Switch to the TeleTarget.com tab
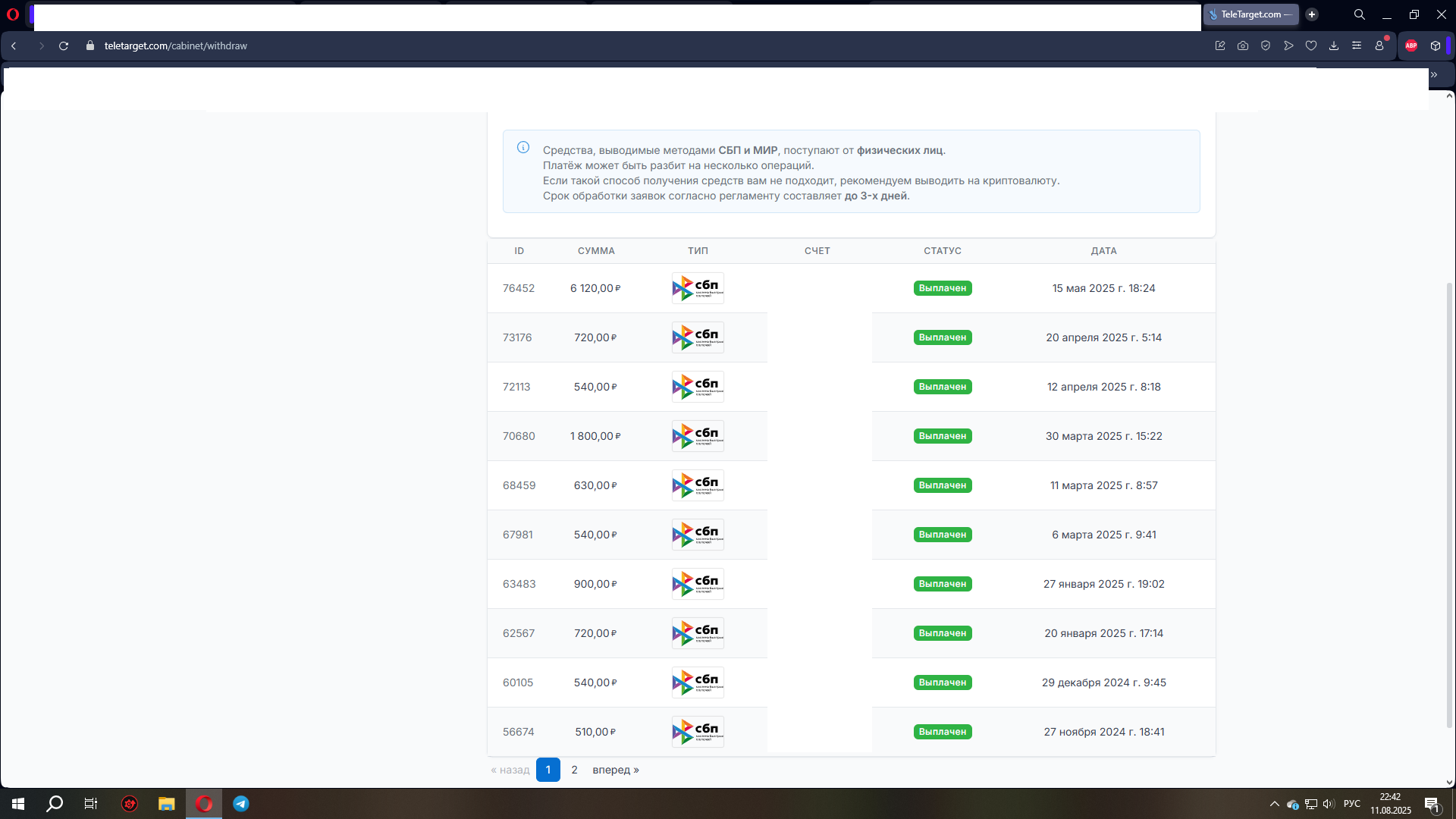 pyautogui.click(x=1250, y=14)
